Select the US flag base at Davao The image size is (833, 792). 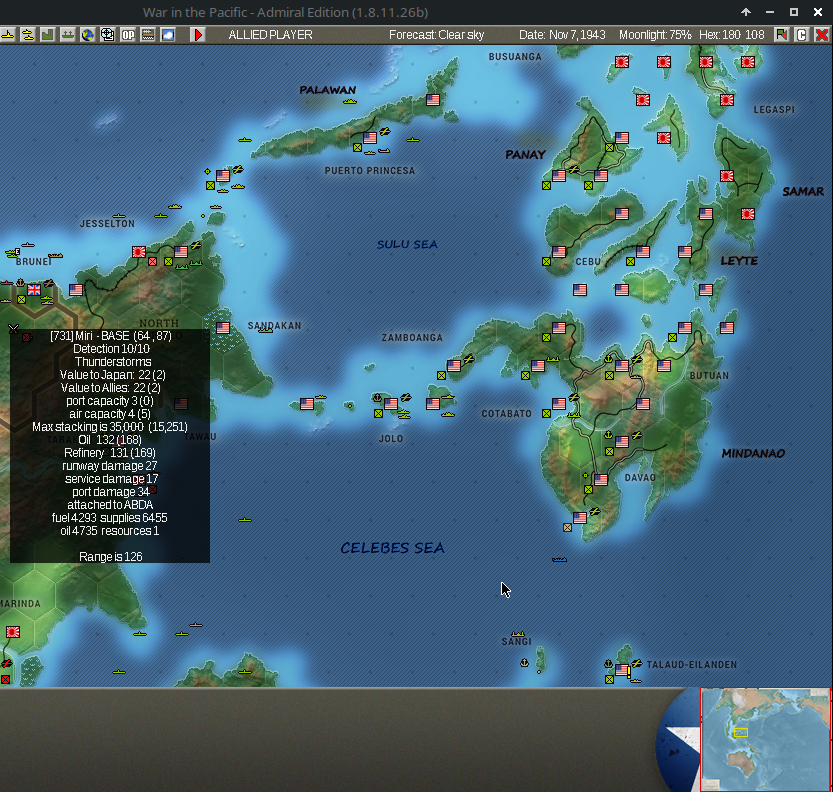[601, 480]
